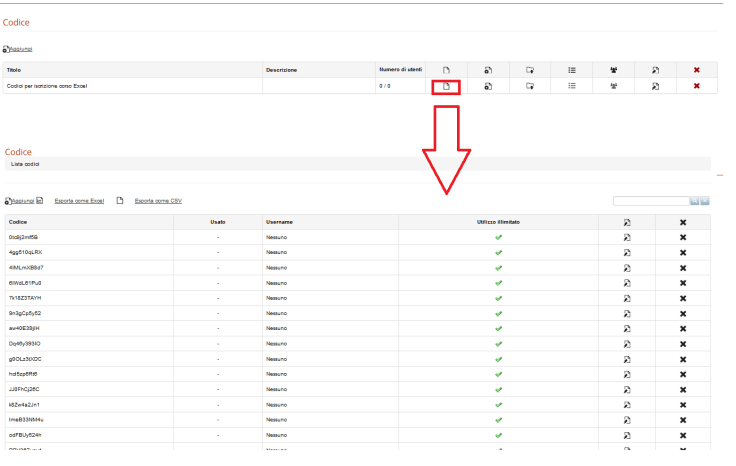Click add-codes icon in Codici per iscrizione row
Viewport: 736px width, 466px height.
488,87
